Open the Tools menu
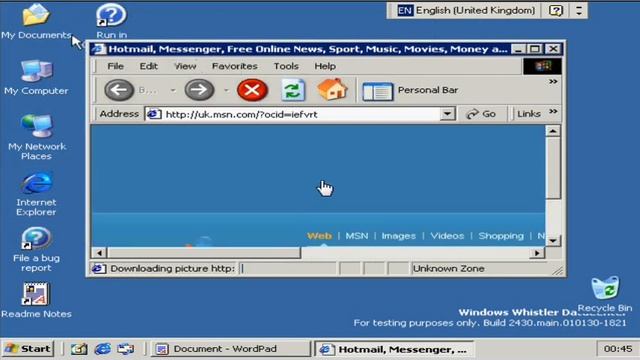Image resolution: width=640 pixels, height=360 pixels. click(x=286, y=66)
